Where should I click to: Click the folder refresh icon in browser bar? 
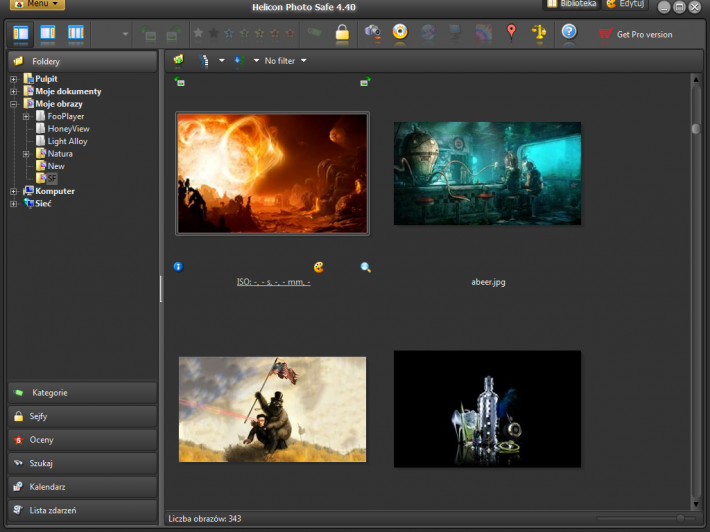(x=178, y=60)
